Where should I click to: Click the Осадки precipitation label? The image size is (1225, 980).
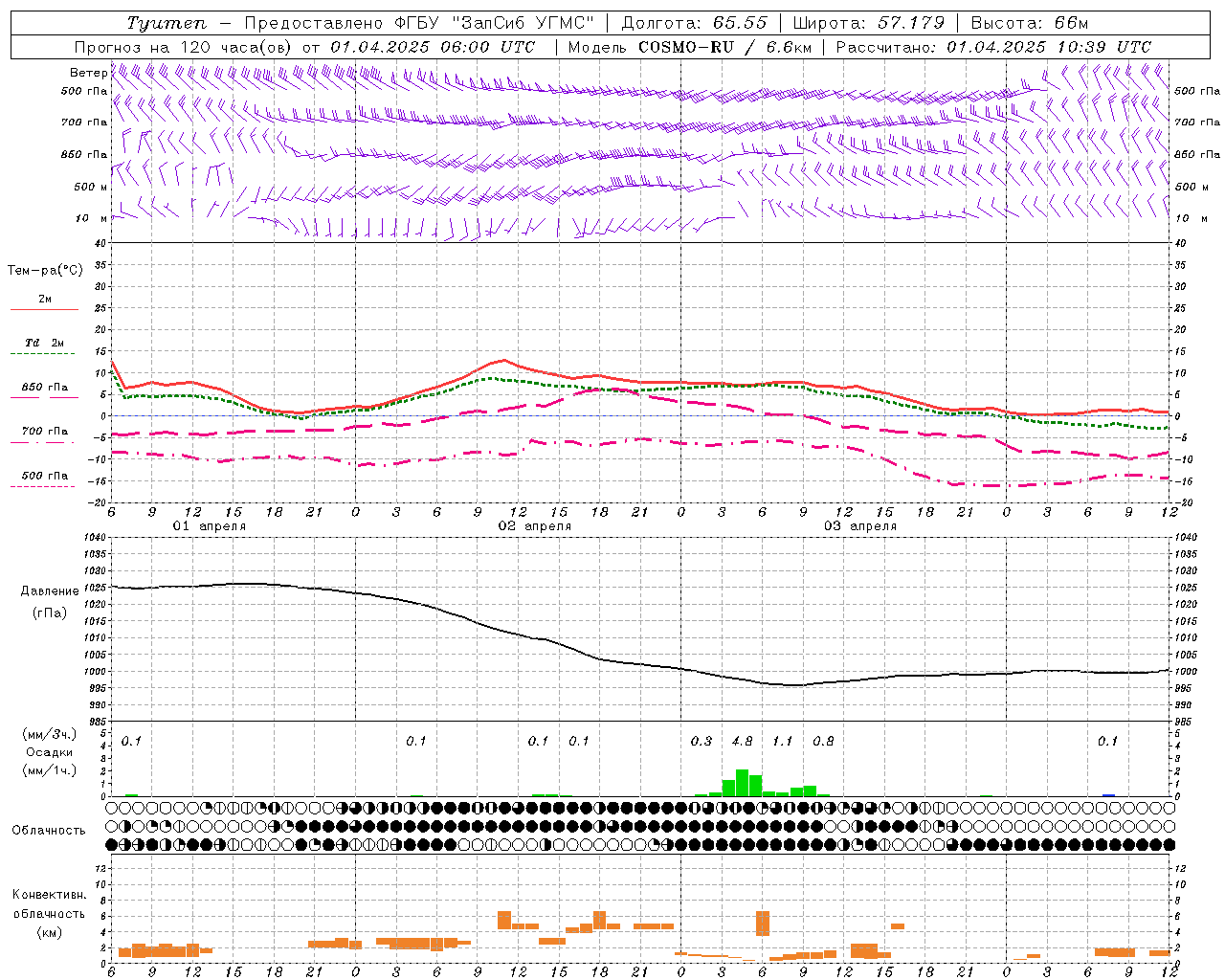coord(50,752)
